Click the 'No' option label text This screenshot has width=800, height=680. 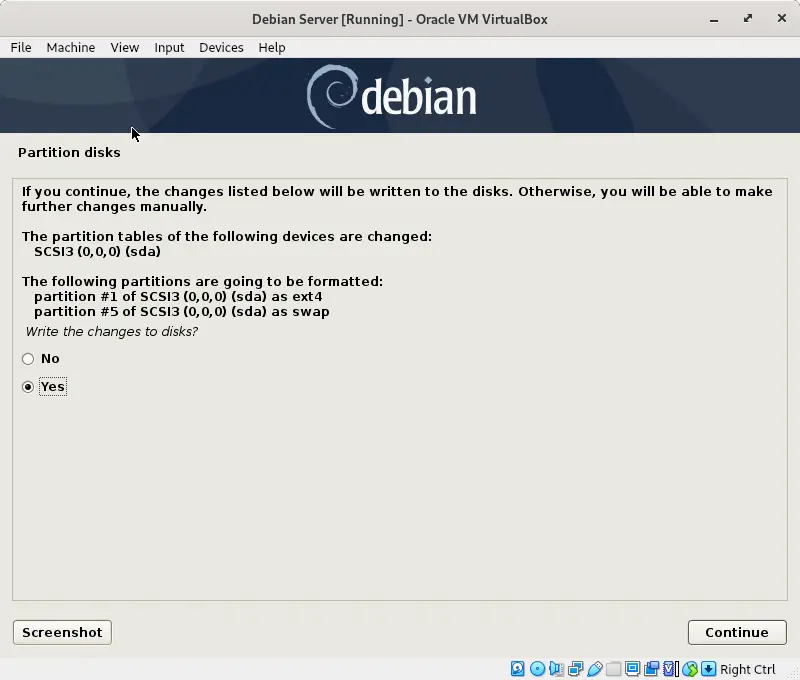(x=50, y=359)
